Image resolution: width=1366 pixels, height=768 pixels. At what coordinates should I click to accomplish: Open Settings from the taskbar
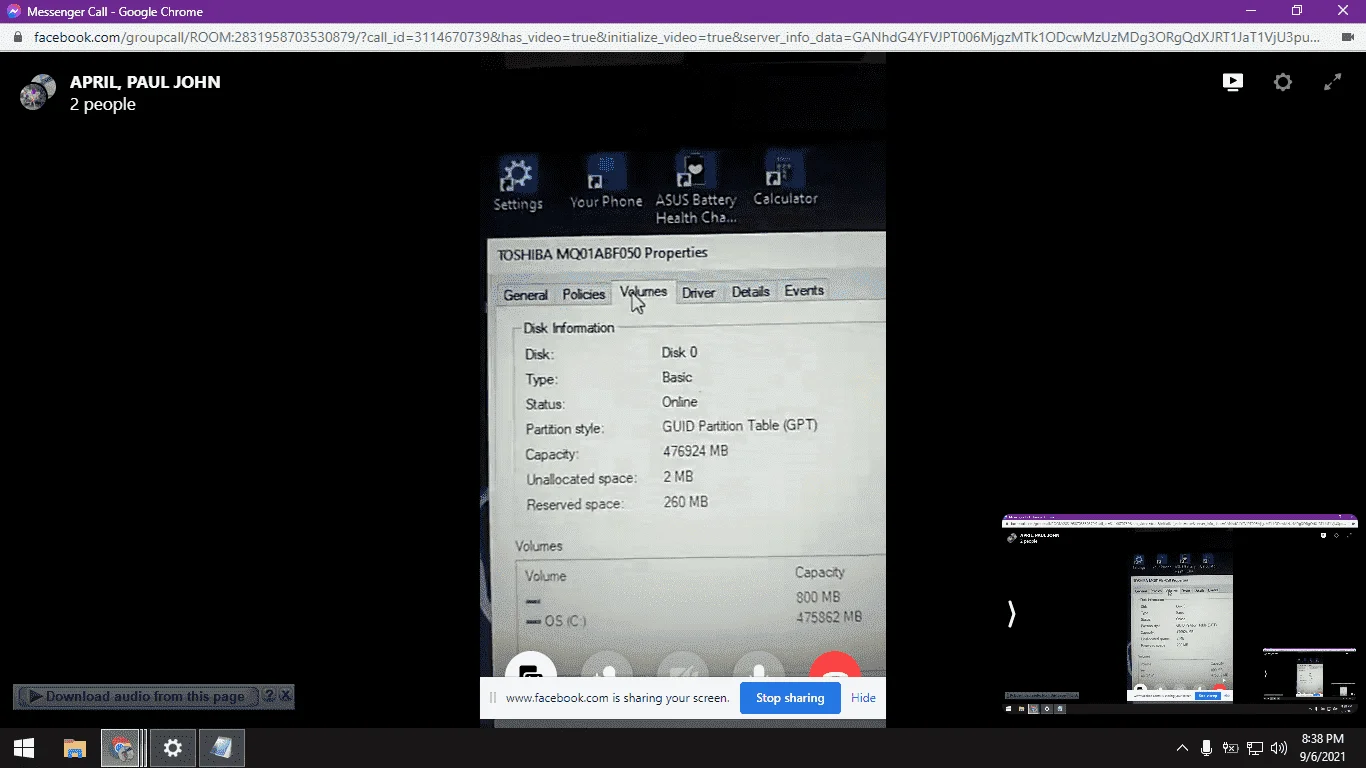(173, 748)
